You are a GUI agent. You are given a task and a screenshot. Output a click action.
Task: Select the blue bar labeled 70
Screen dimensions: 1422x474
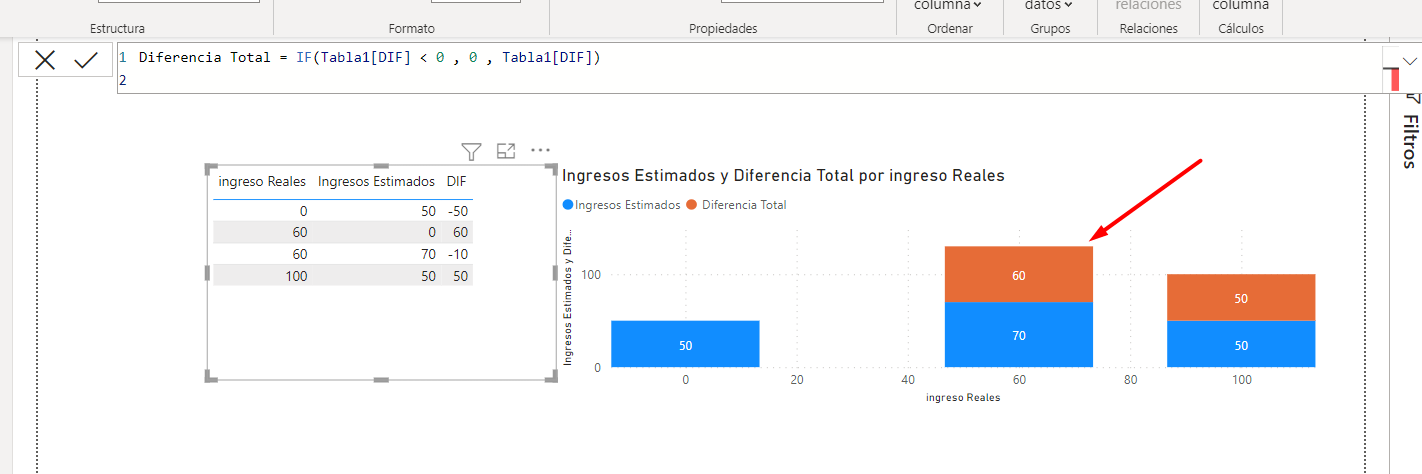1019,335
